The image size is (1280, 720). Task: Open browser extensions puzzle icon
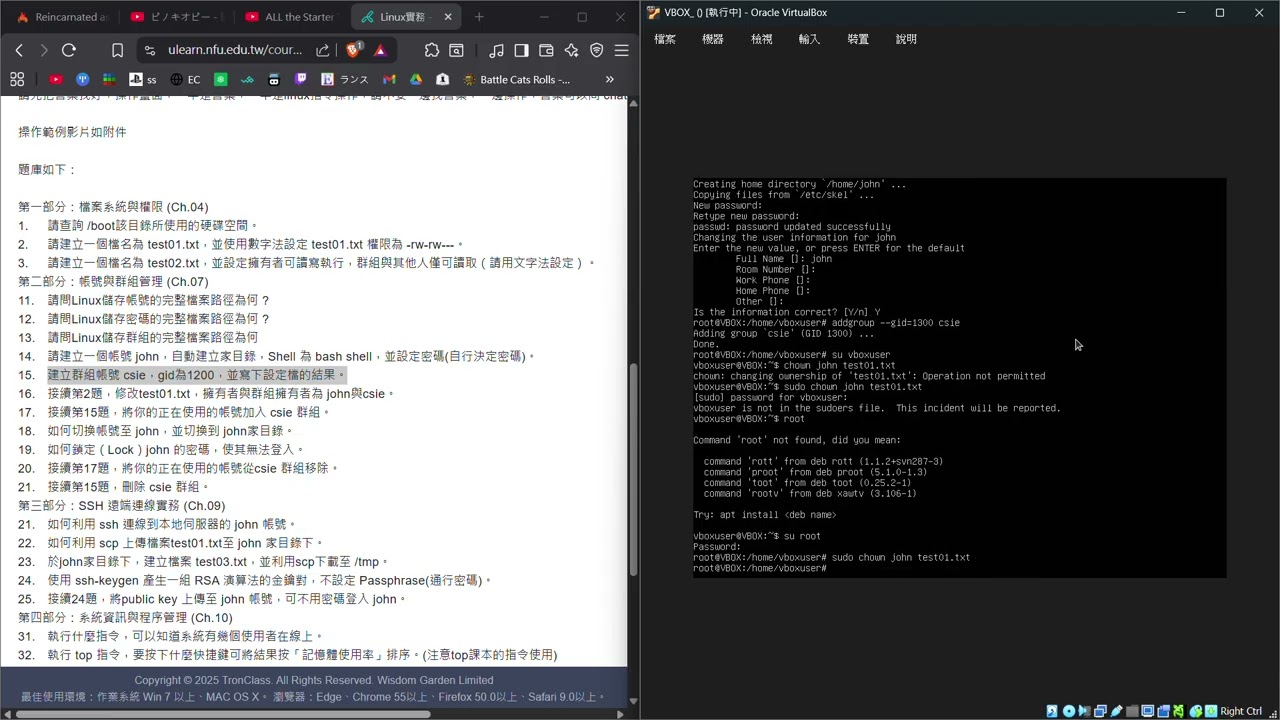(432, 50)
